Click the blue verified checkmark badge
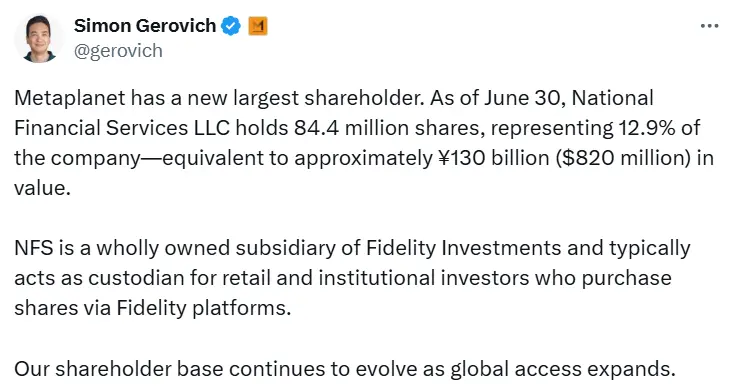The width and height of the screenshot is (735, 386). coord(231,26)
